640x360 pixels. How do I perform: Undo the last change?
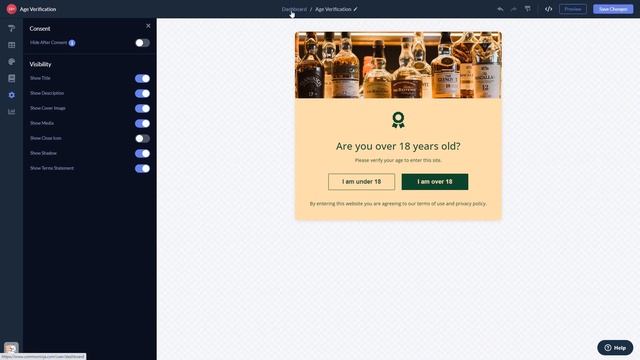(500, 9)
